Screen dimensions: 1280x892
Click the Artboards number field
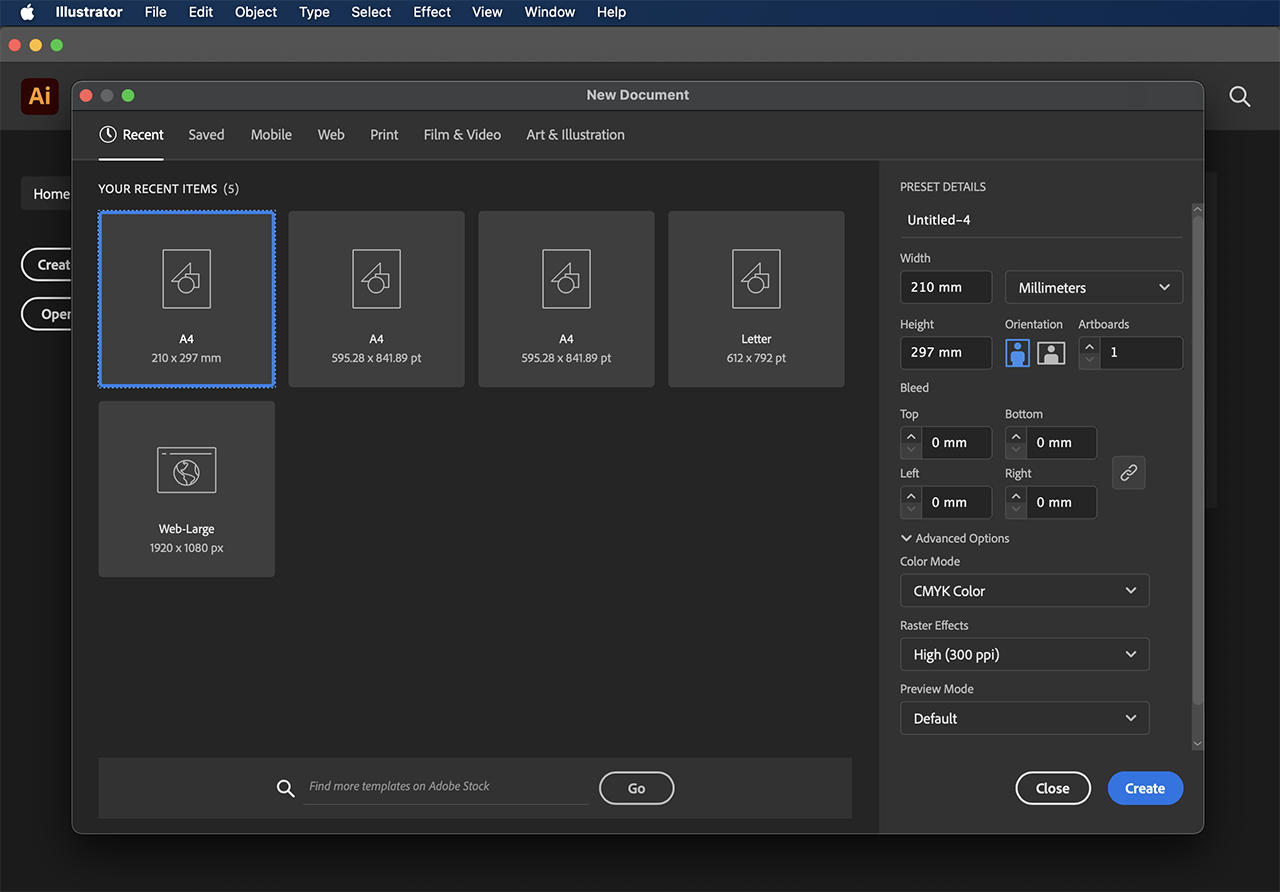tap(1141, 352)
